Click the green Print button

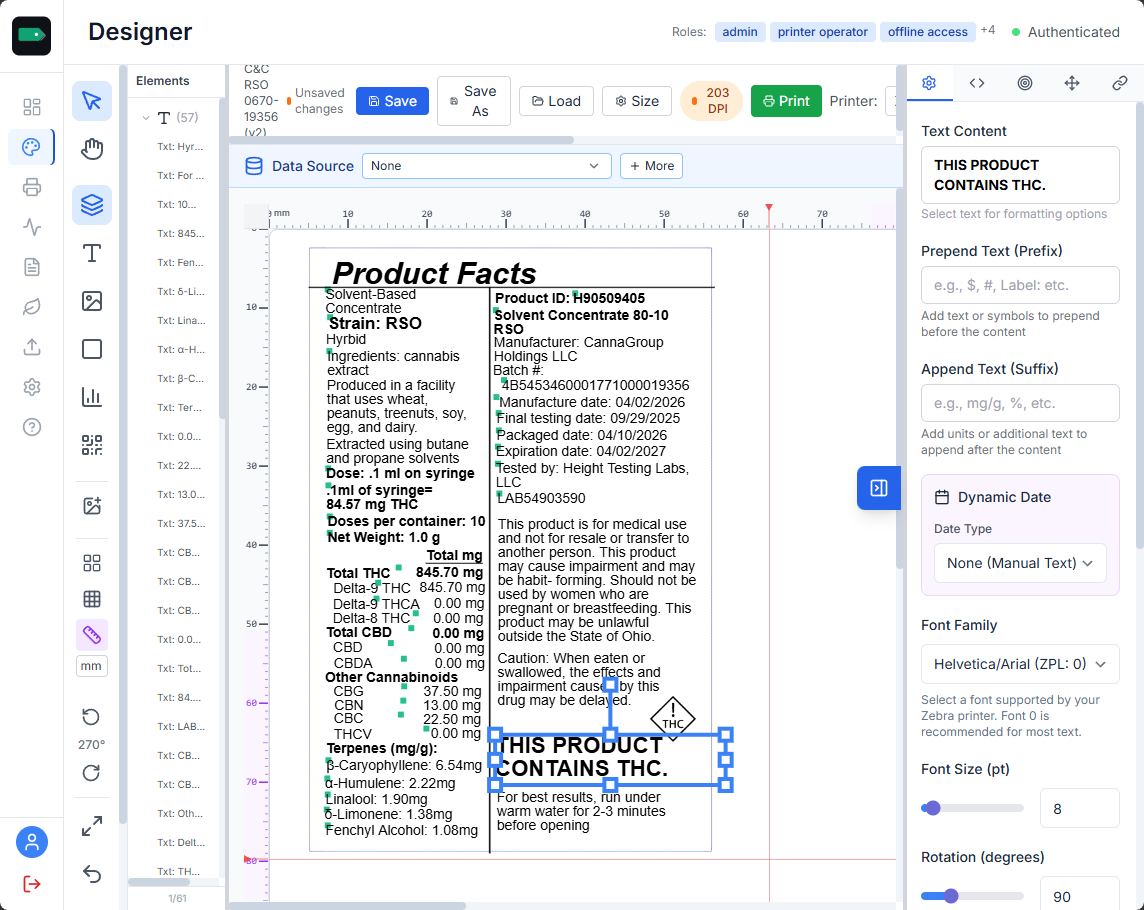[786, 101]
